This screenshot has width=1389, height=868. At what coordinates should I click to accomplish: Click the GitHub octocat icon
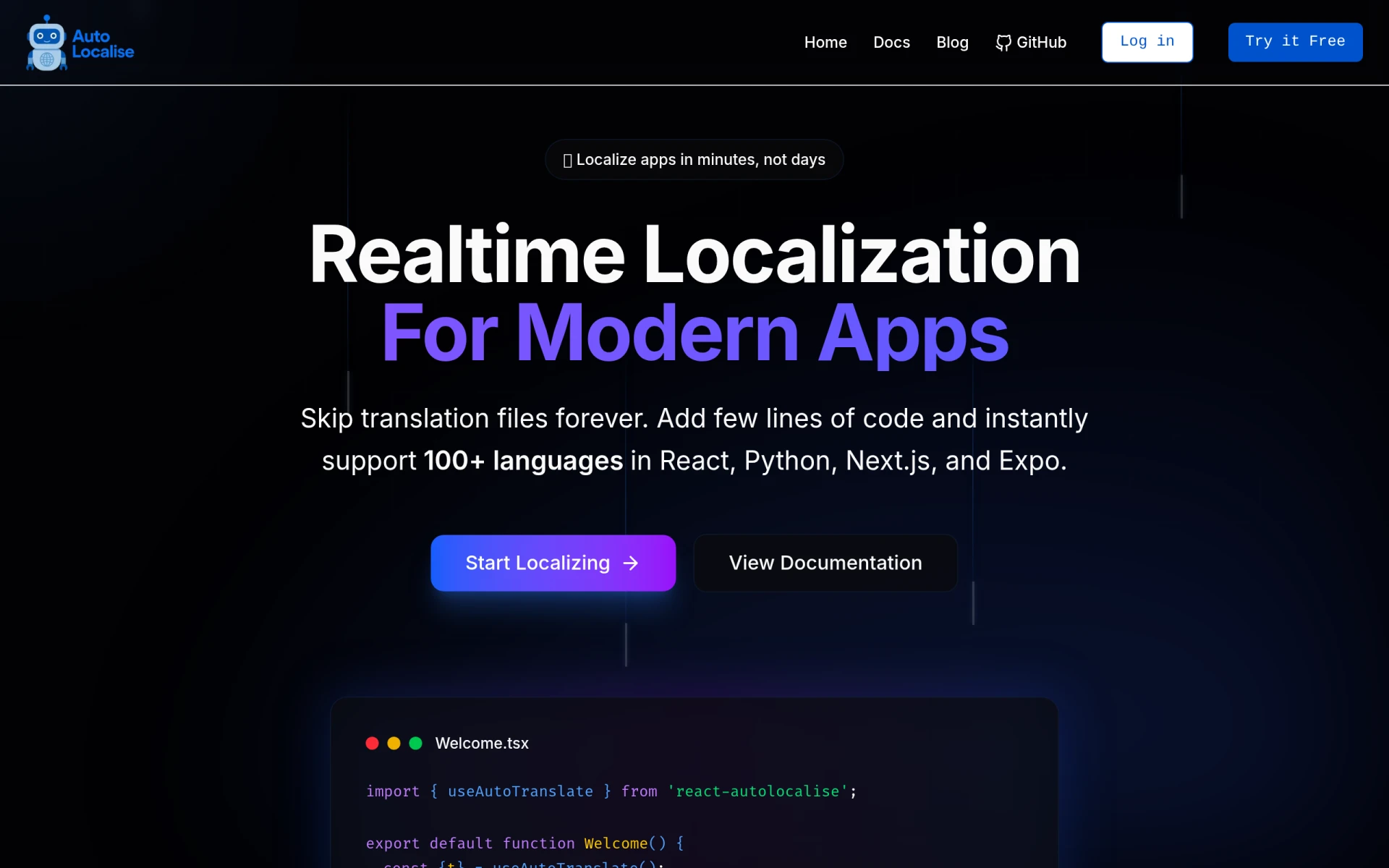coord(1003,43)
